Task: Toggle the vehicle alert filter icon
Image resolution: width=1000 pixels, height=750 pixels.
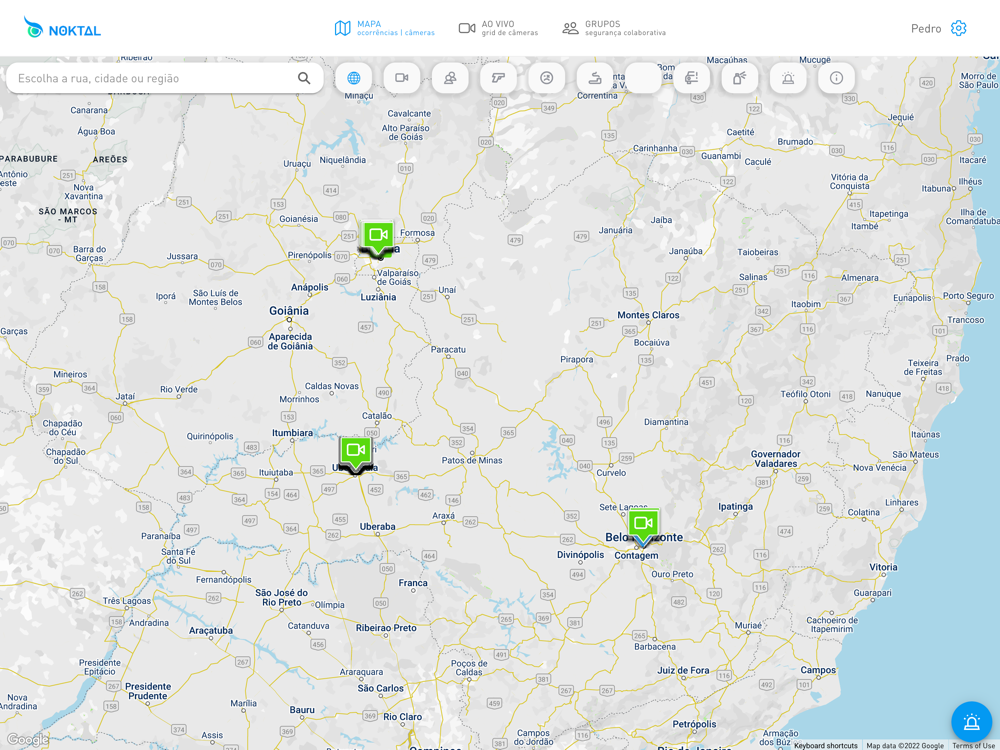Action: [x=691, y=78]
